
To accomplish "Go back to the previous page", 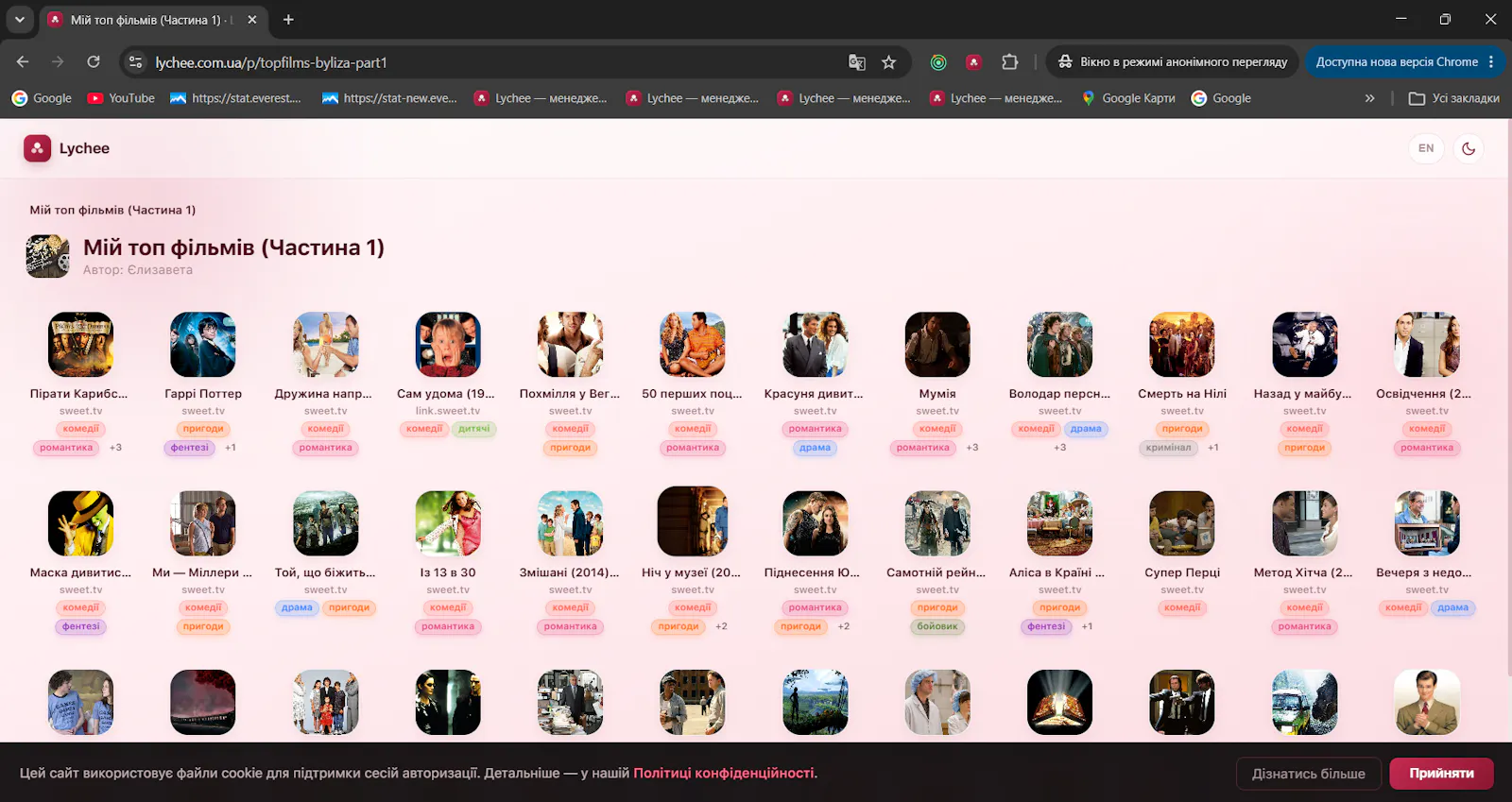I will [23, 62].
